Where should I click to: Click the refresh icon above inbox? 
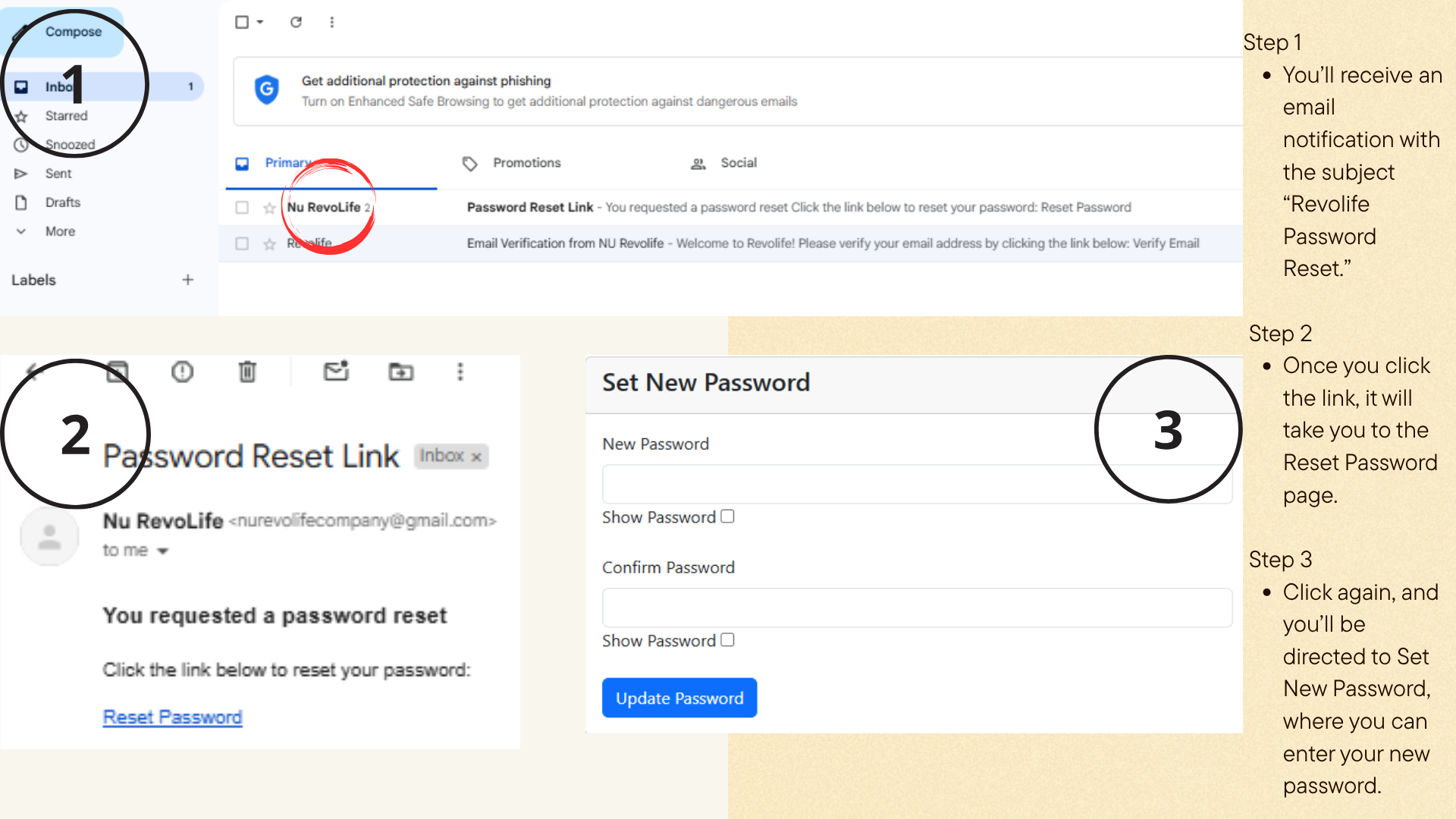(x=296, y=22)
